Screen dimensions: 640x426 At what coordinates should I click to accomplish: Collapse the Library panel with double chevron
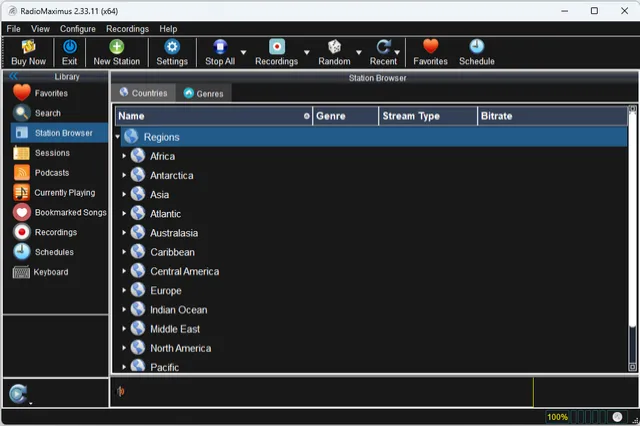(13, 76)
